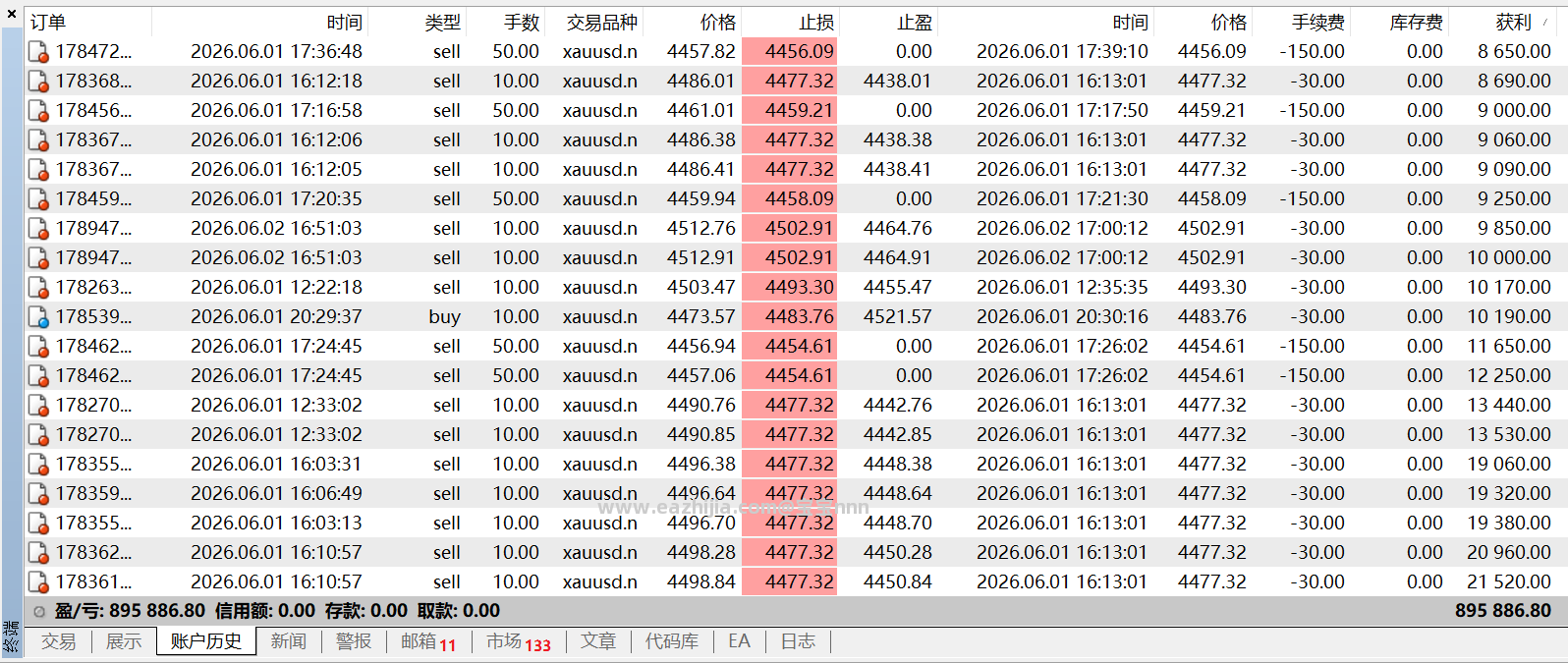Screen dimensions: 1568x663
Task: Click the close time 2026.06.01 17:21:30
Action: (1062, 198)
